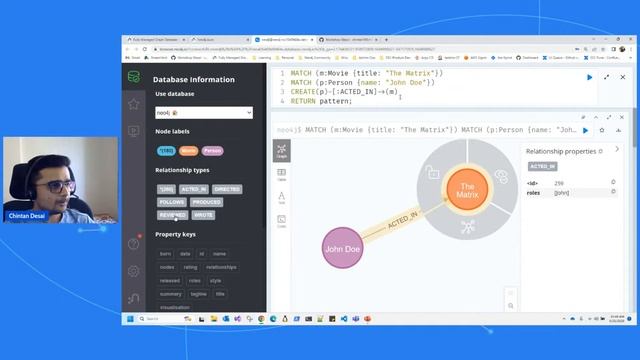Close the result frame
640x360 pixels.
coord(622,117)
